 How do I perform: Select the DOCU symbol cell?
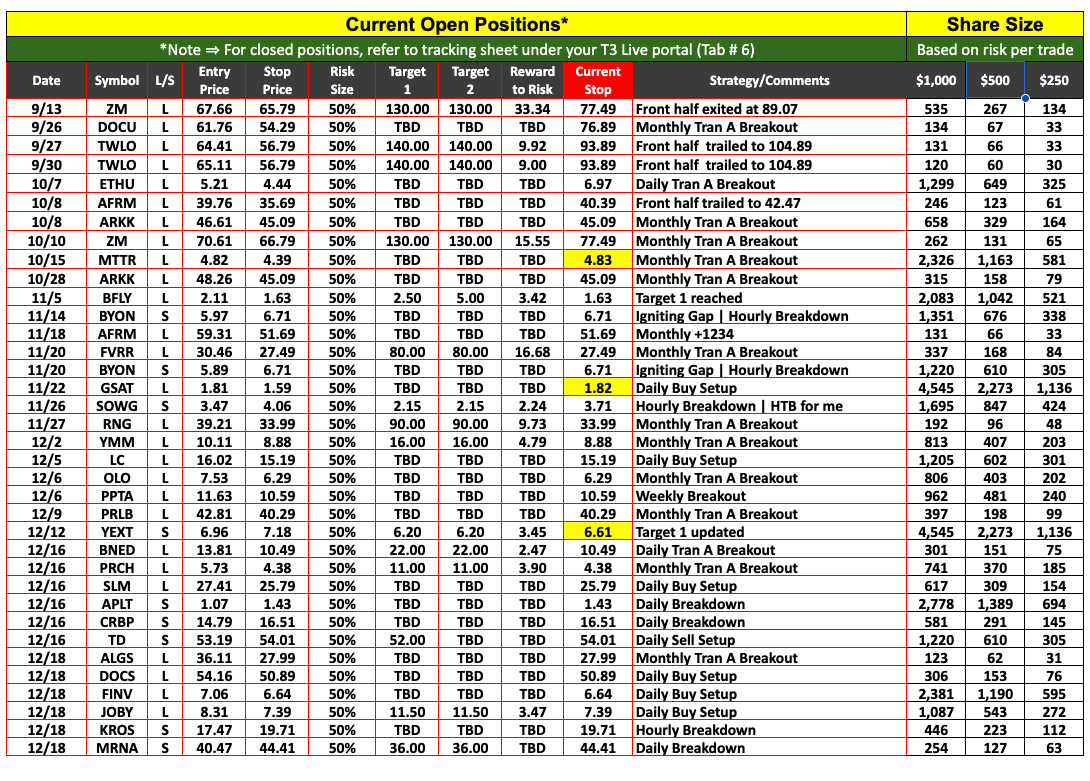[x=117, y=127]
